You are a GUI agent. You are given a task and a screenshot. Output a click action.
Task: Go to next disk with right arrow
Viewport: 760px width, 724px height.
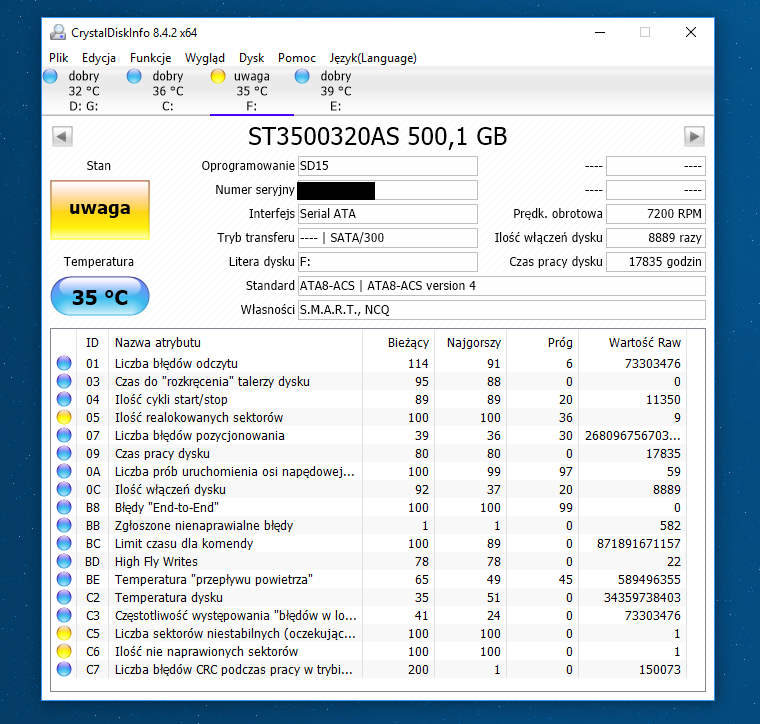tap(694, 137)
